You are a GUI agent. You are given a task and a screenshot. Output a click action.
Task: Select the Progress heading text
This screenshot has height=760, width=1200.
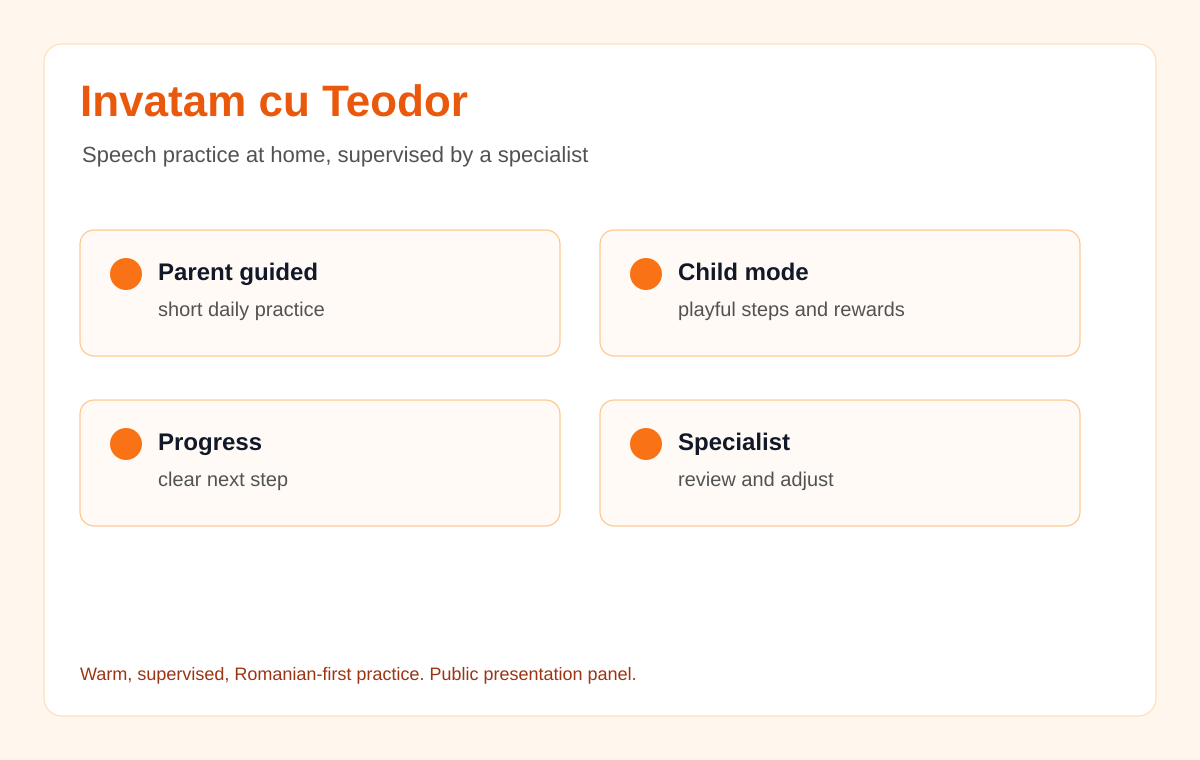(x=210, y=442)
